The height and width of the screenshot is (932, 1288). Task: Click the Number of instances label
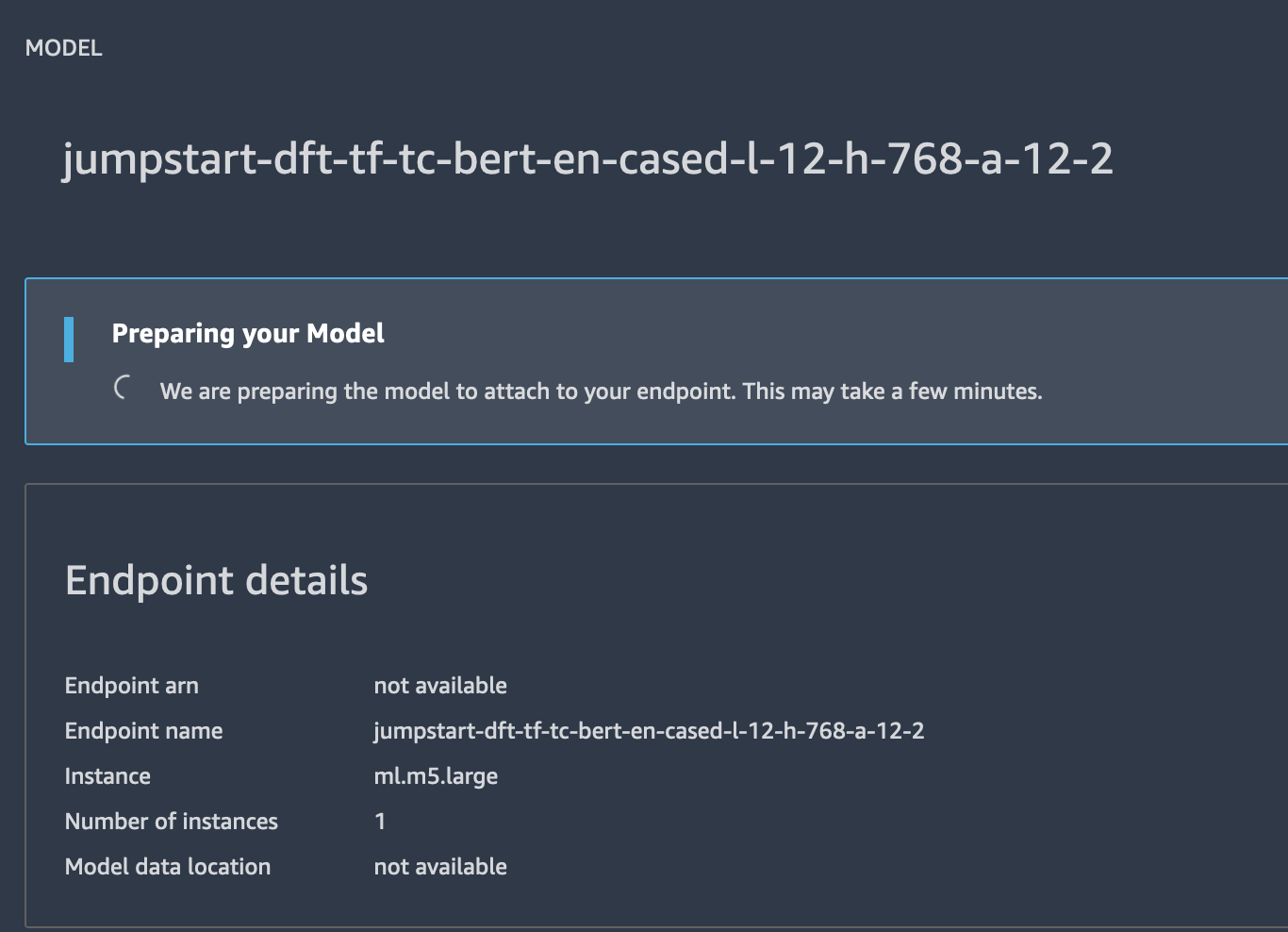click(171, 822)
